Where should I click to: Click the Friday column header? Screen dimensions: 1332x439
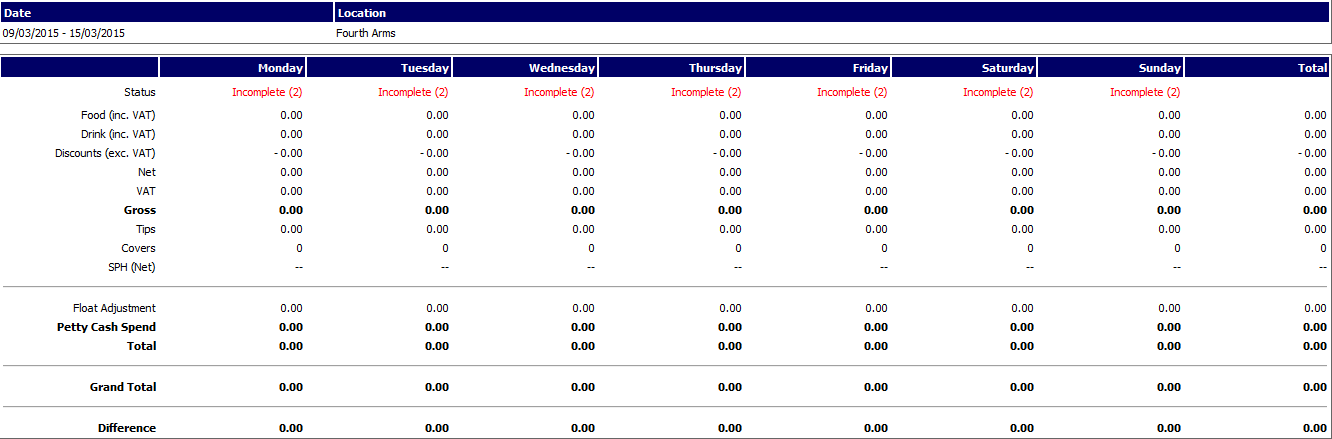pos(870,68)
